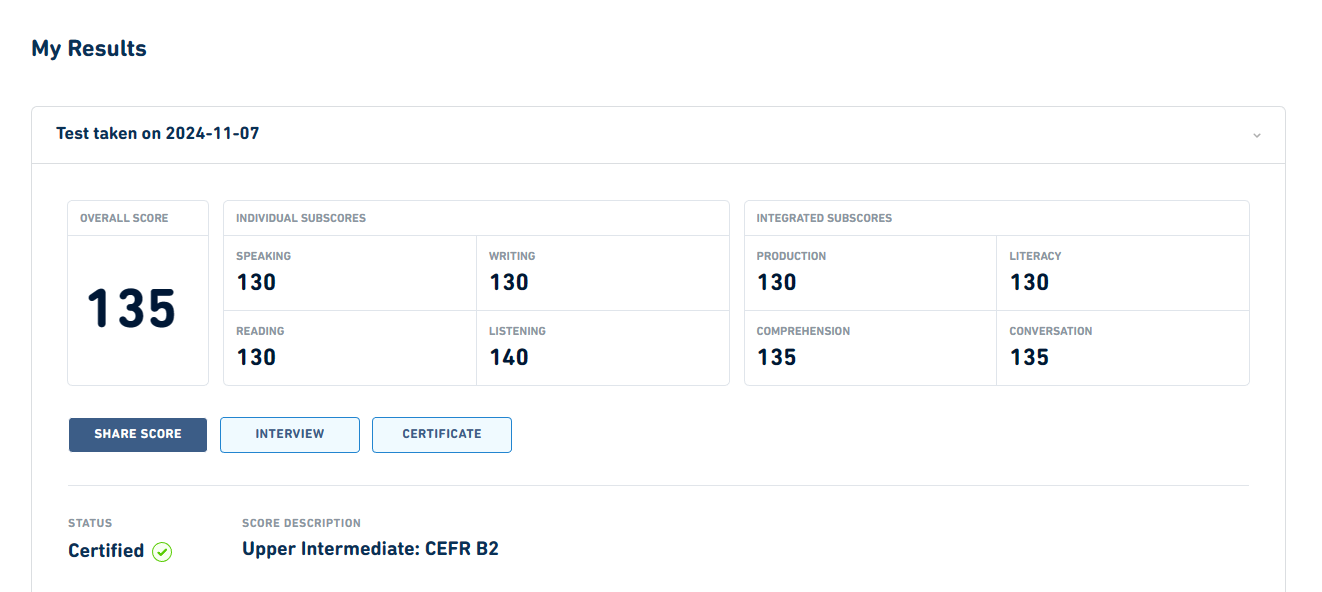Select the Writing subscore cell
The width and height of the screenshot is (1322, 592).
click(602, 273)
